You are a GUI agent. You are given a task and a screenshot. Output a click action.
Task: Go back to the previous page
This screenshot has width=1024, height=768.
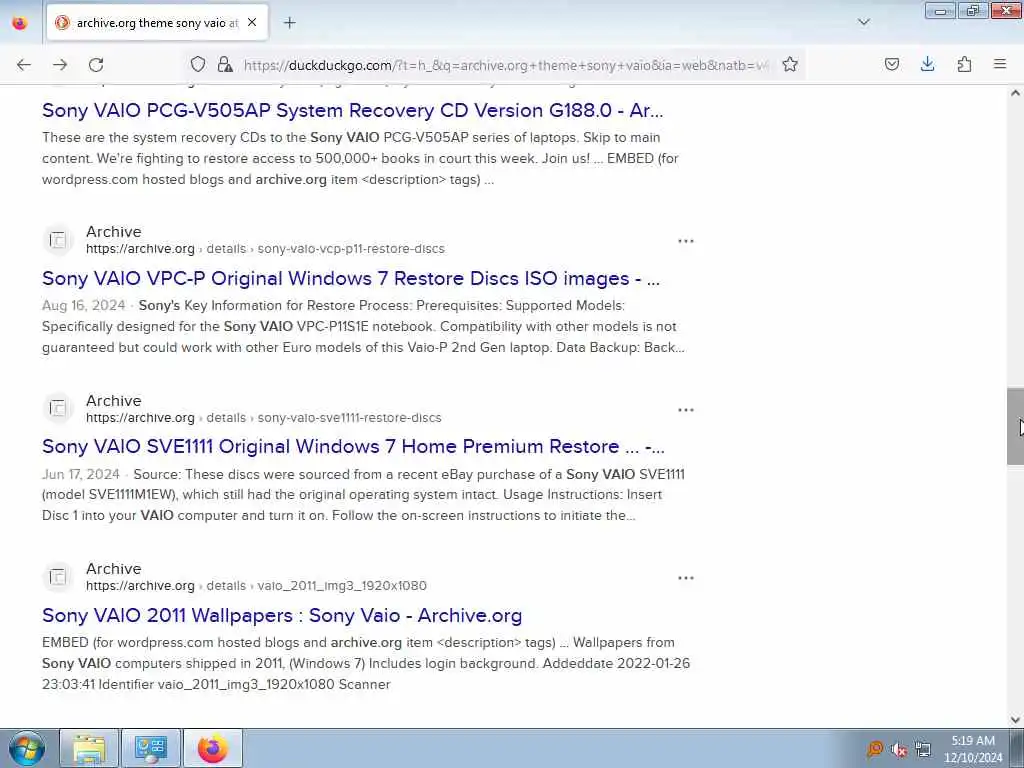pyautogui.click(x=24, y=65)
